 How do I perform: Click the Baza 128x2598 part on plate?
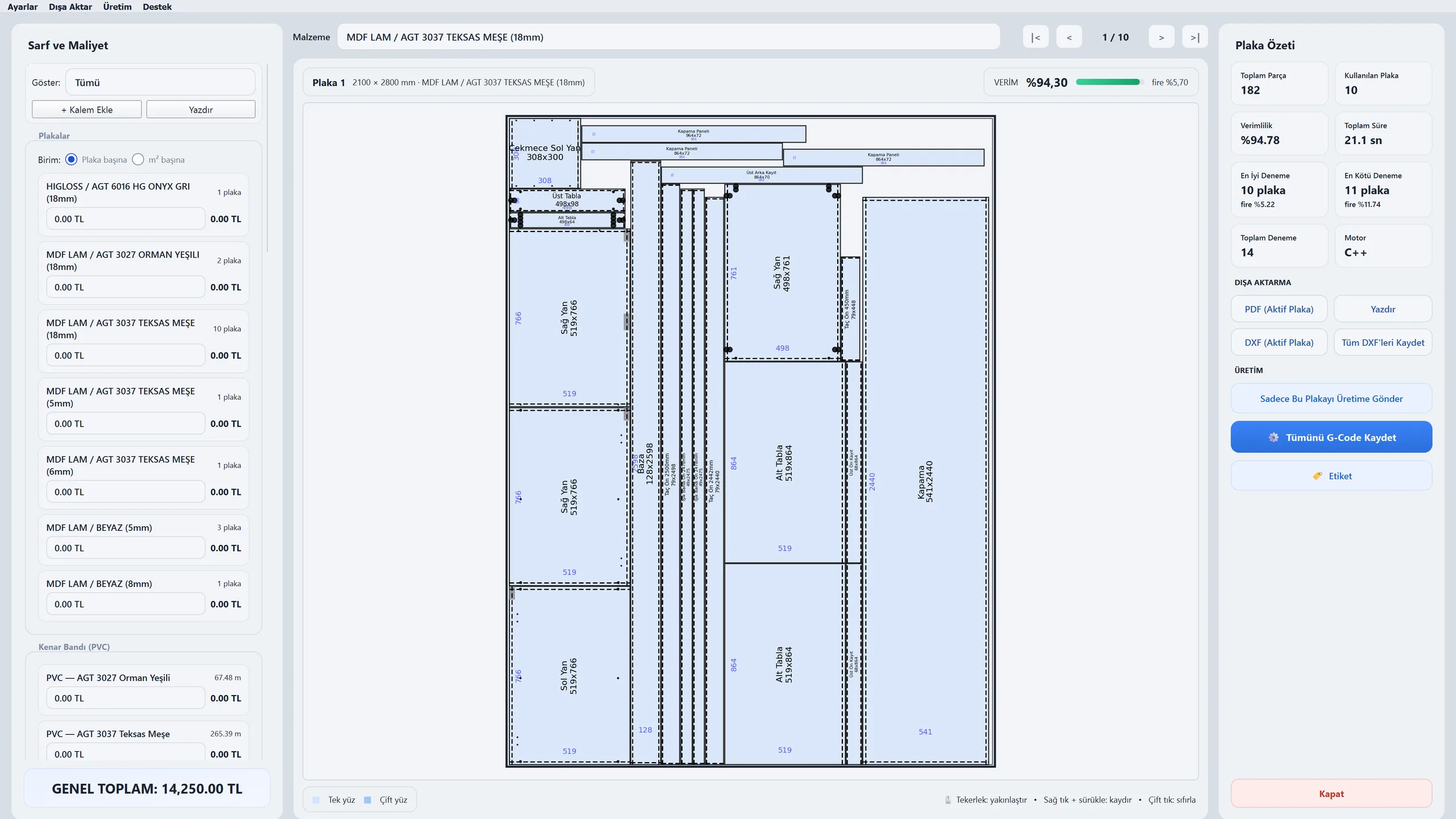645,463
